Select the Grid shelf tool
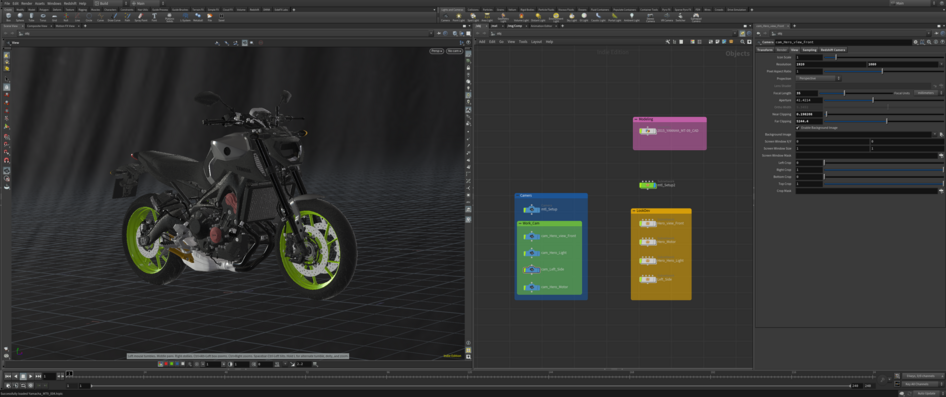This screenshot has height=397, width=946. coord(54,16)
